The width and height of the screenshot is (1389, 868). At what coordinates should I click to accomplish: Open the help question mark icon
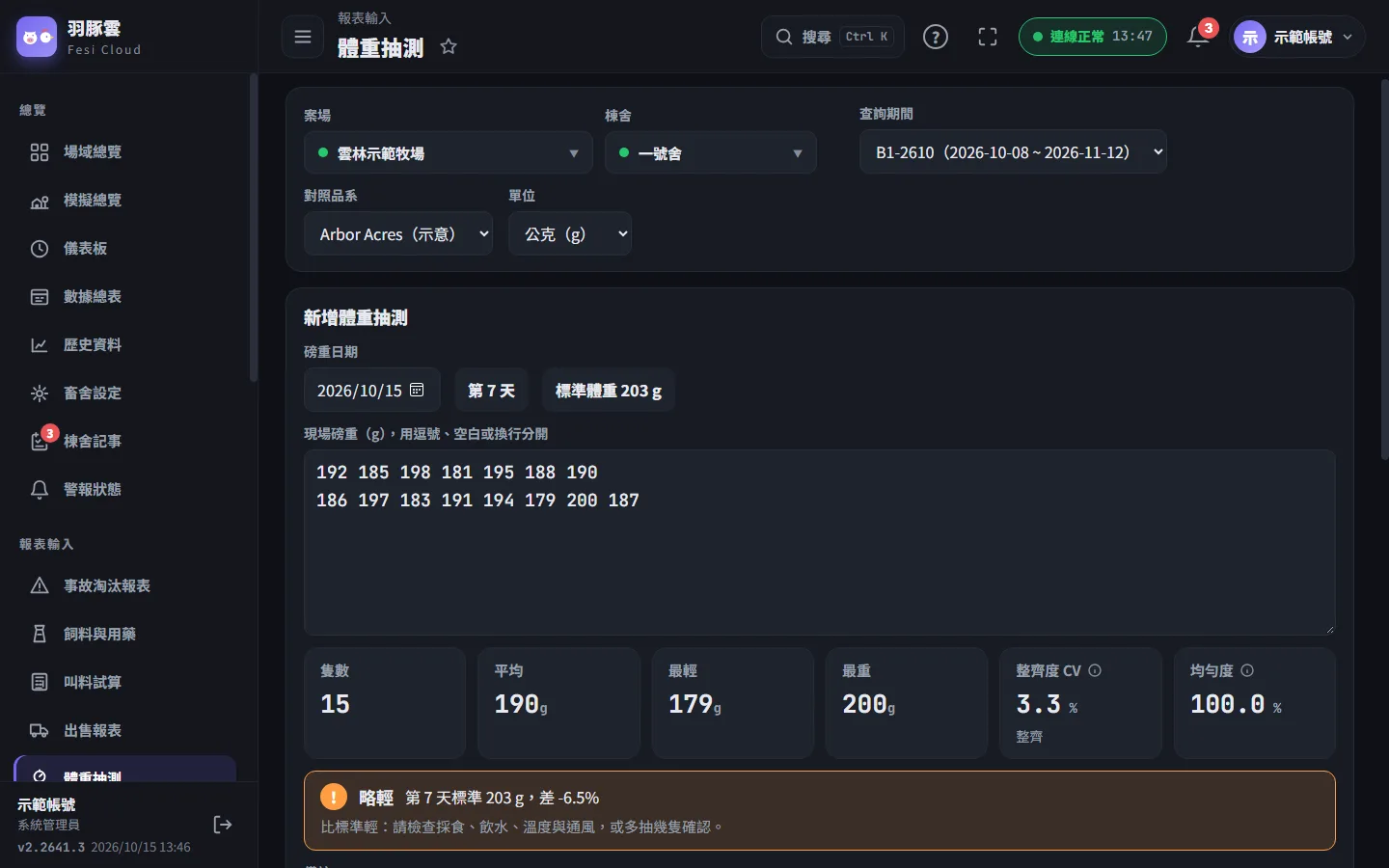(936, 37)
